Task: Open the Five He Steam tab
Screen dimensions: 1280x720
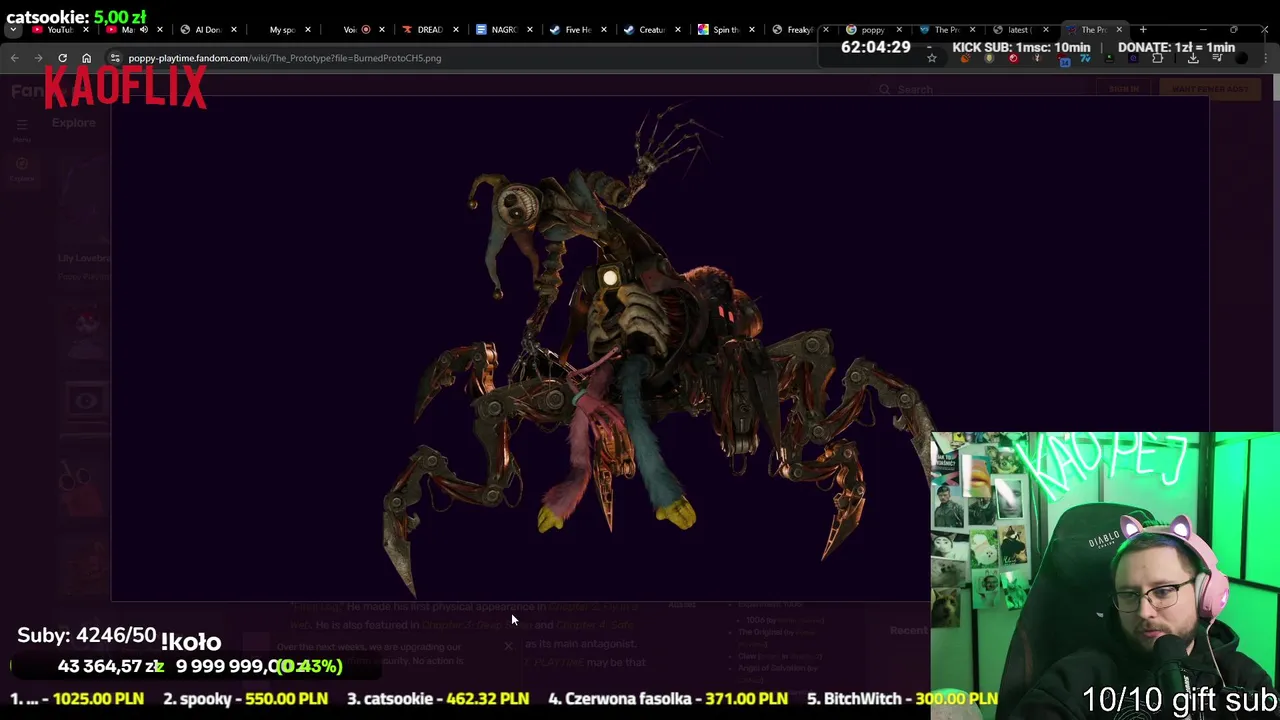Action: click(577, 30)
